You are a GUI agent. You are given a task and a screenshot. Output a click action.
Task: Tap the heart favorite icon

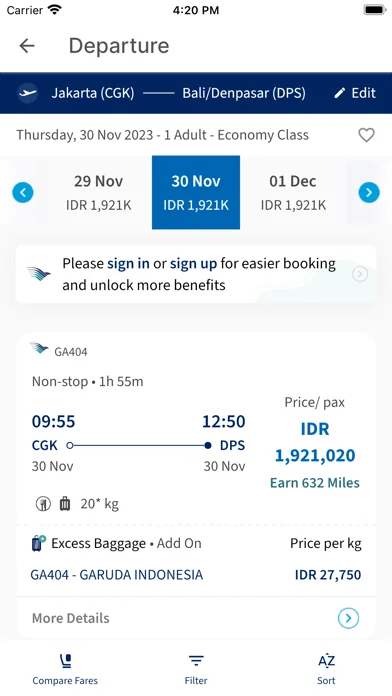tap(366, 135)
